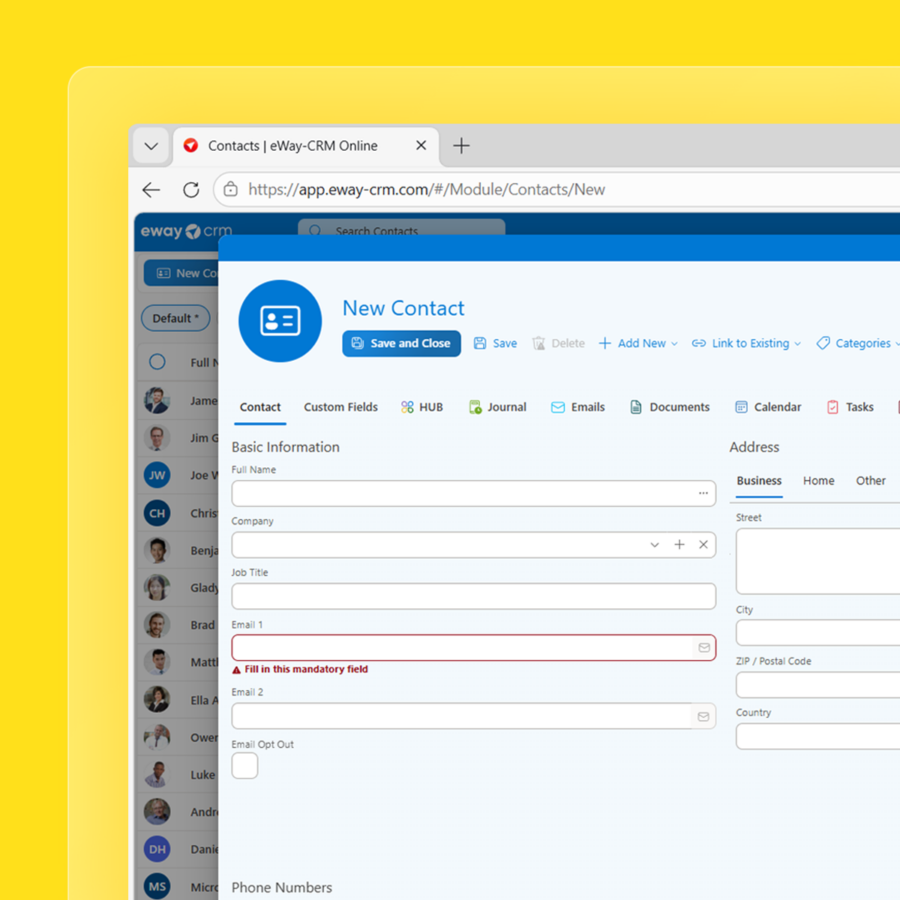The height and width of the screenshot is (900, 900).
Task: Open a new browser tab
Action: [x=461, y=146]
